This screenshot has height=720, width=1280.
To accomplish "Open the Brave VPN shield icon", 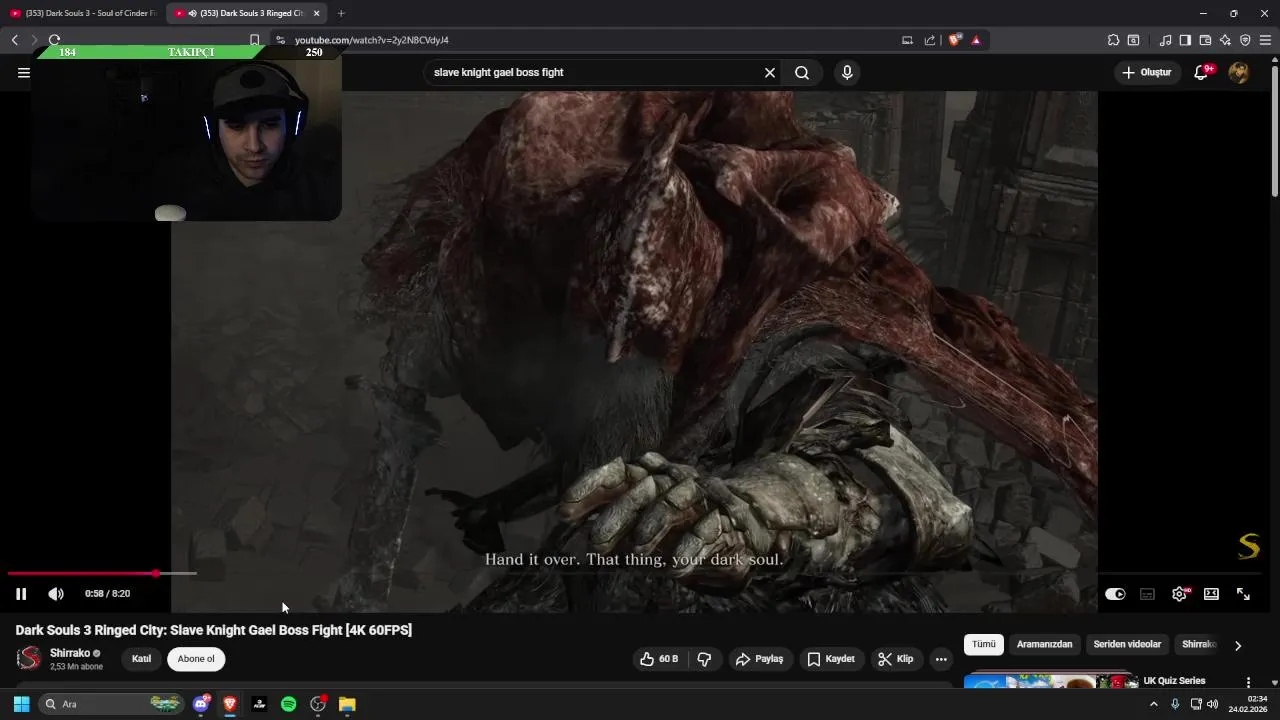I will pyautogui.click(x=1245, y=40).
